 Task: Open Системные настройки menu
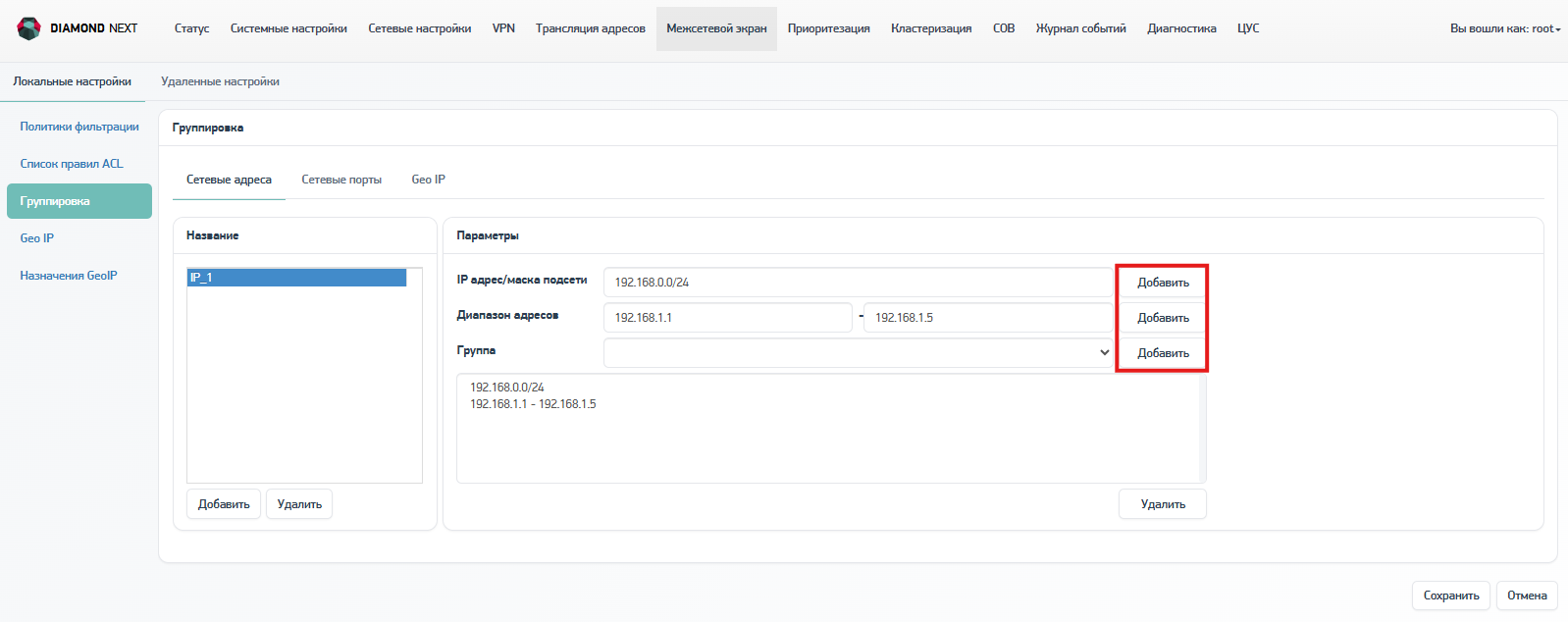click(288, 28)
